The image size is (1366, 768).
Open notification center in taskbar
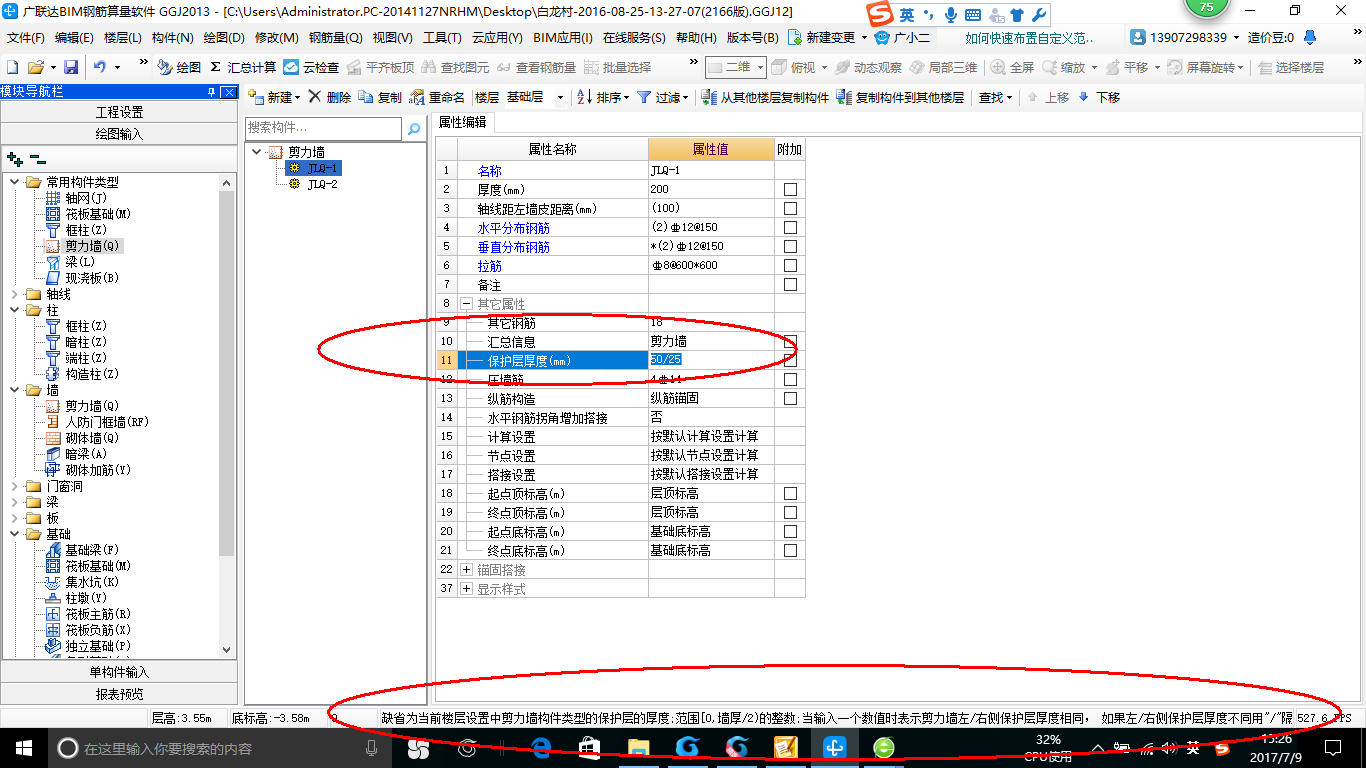tap(1333, 747)
